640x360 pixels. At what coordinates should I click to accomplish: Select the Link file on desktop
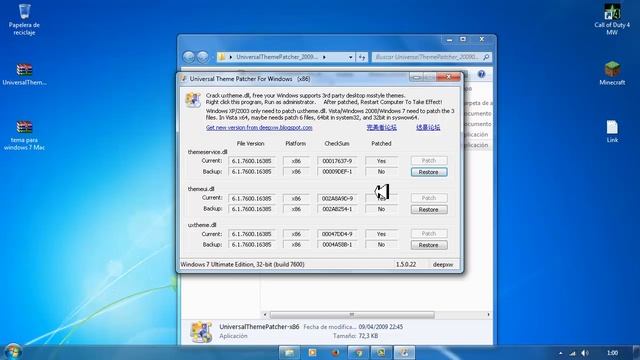click(612, 131)
